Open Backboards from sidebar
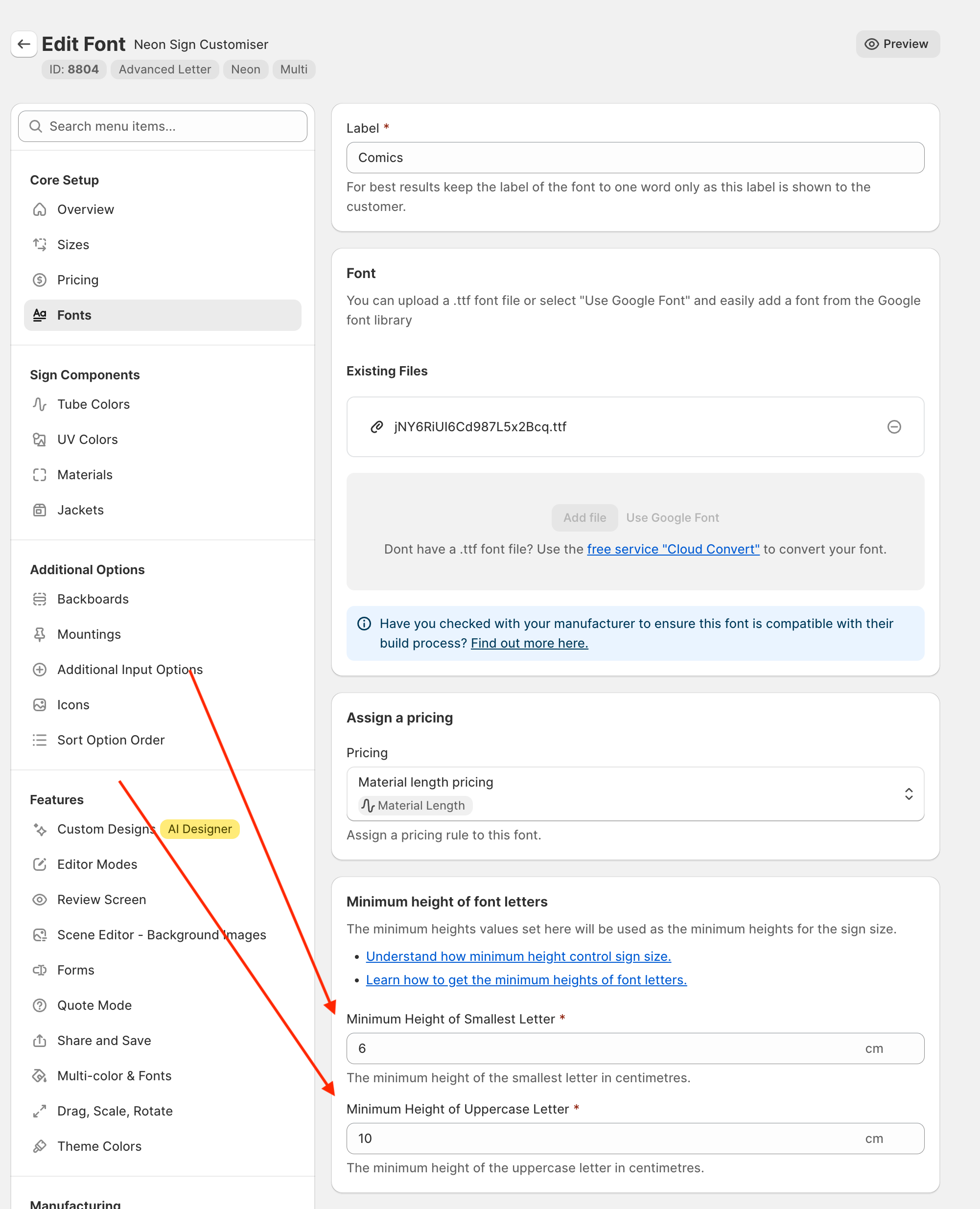Image resolution: width=980 pixels, height=1209 pixels. [x=93, y=599]
